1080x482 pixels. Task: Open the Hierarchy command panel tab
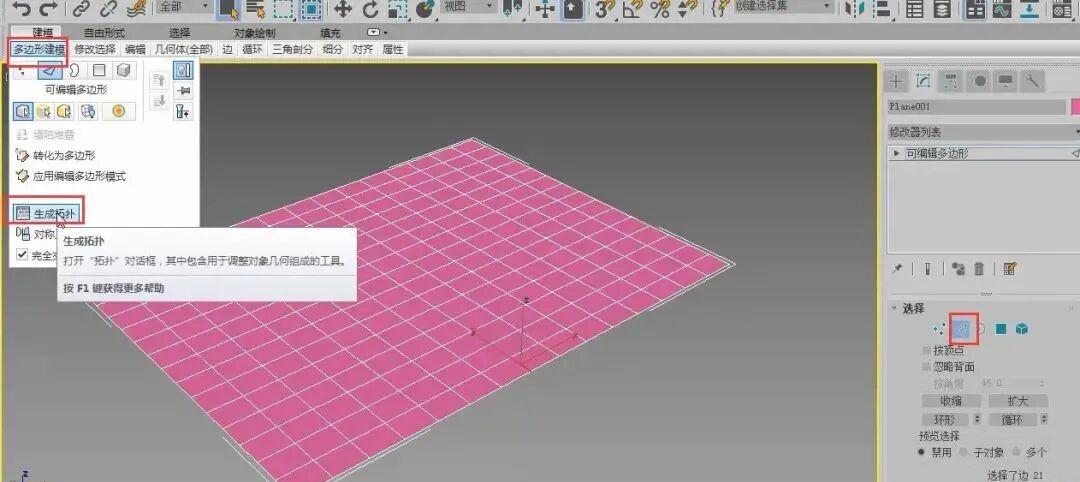951,81
